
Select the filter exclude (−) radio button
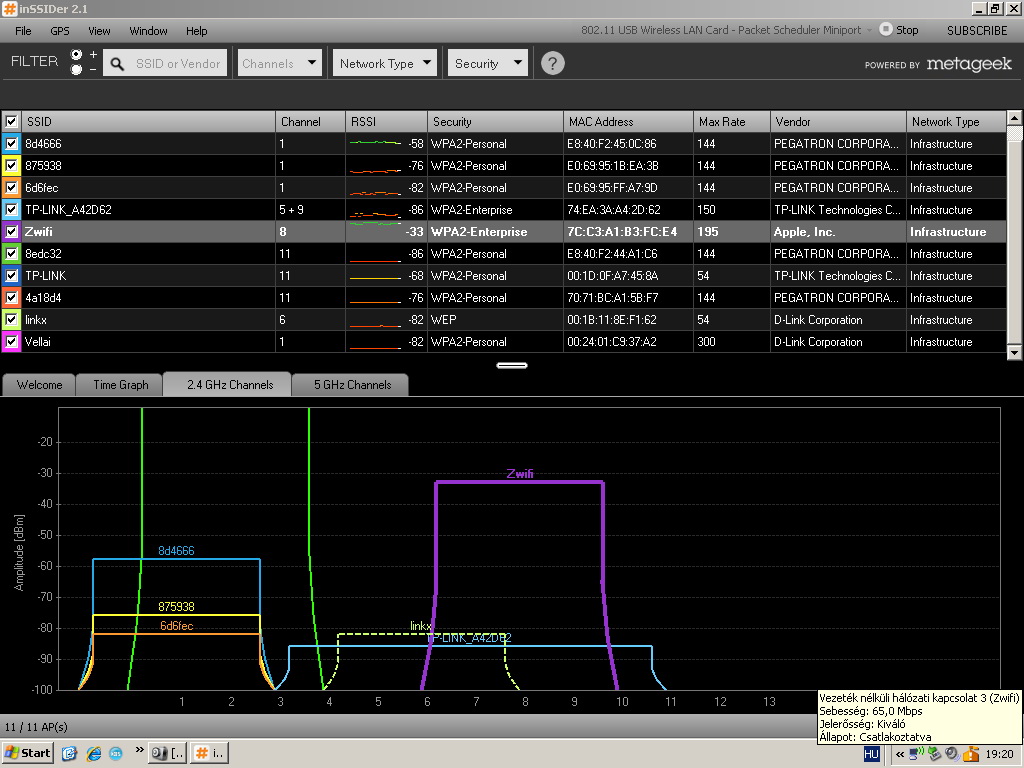(x=76, y=69)
